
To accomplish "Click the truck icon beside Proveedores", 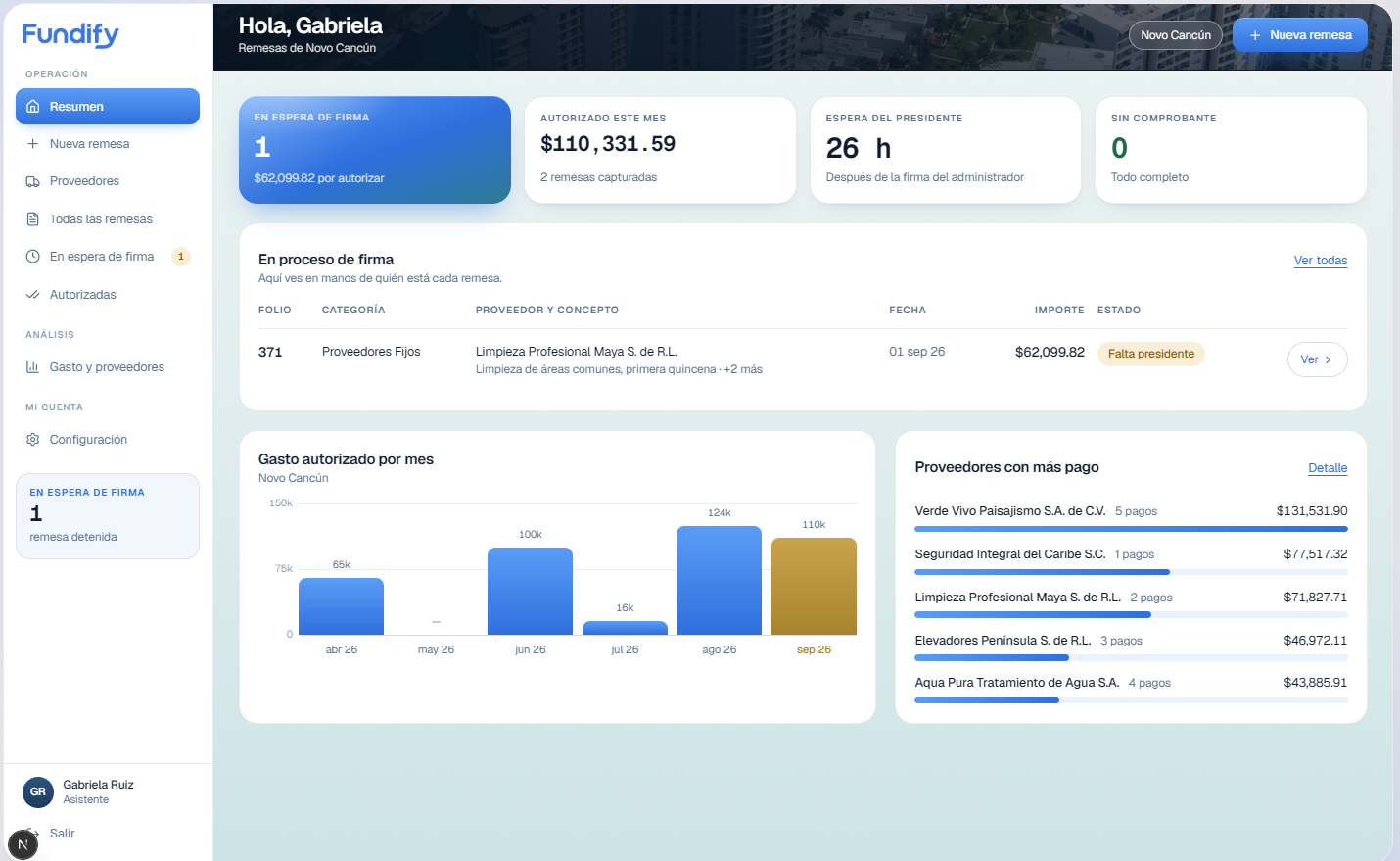I will (x=33, y=181).
